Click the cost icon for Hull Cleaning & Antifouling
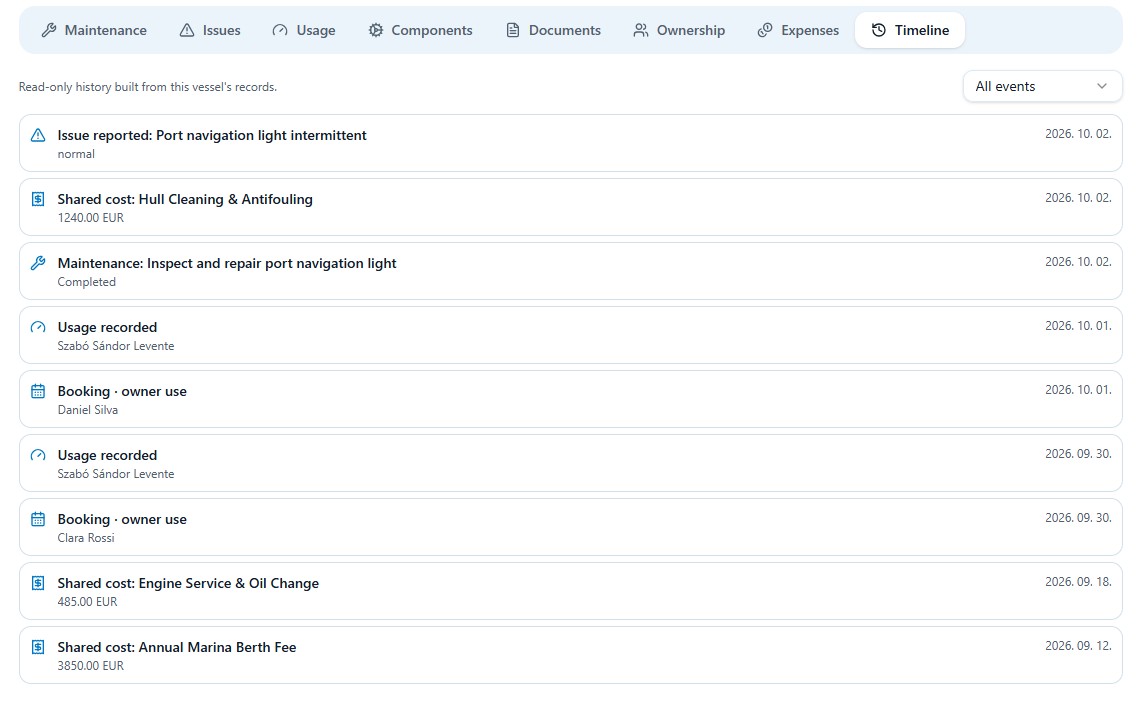Screen dimensions: 1140x713 (x=38, y=199)
